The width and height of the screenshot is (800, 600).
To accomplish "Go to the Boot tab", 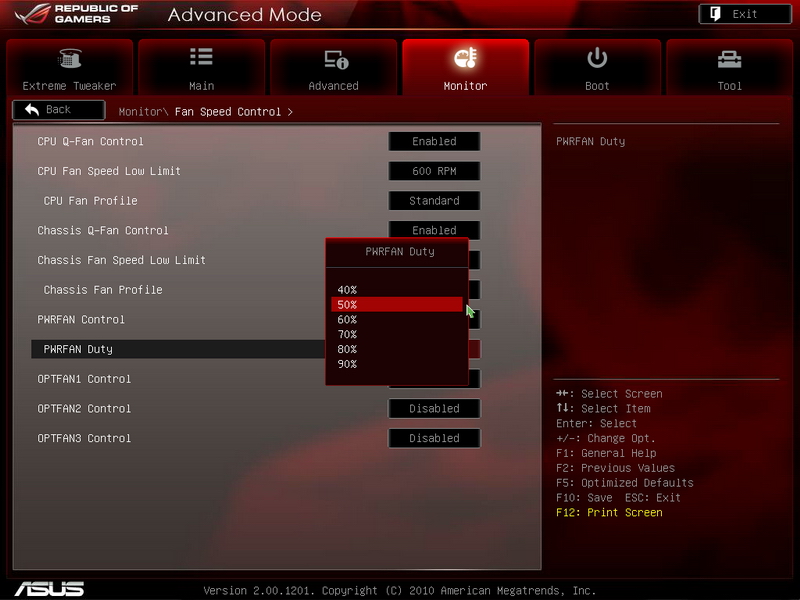I will tap(597, 67).
